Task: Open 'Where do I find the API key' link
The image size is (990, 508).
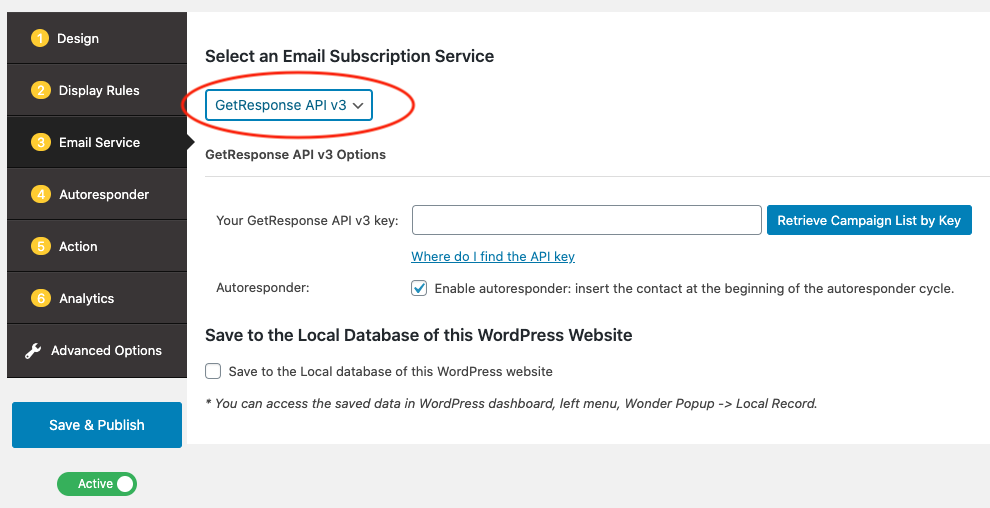Action: [493, 257]
